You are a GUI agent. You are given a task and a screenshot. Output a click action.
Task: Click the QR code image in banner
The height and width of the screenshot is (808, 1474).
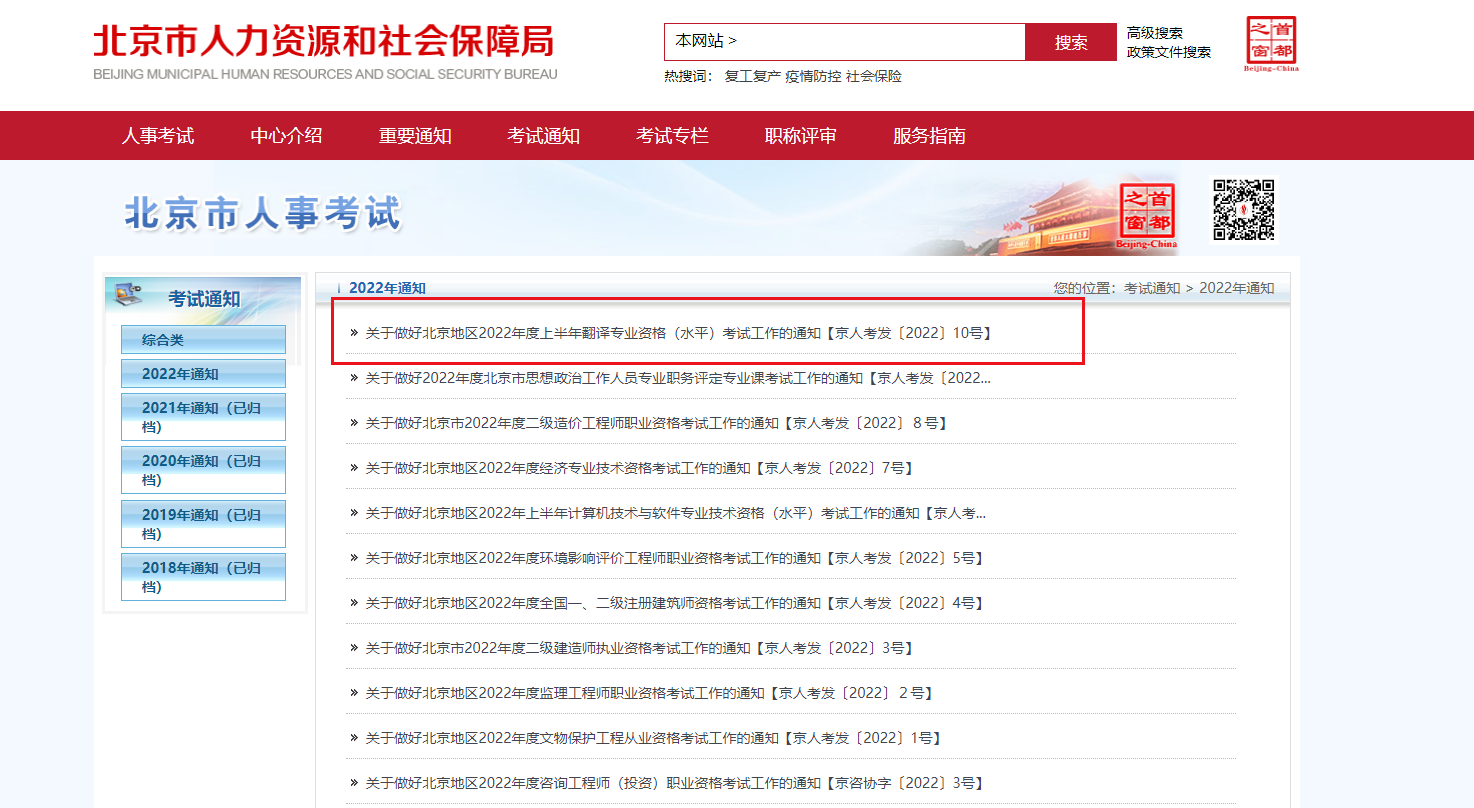click(1243, 210)
